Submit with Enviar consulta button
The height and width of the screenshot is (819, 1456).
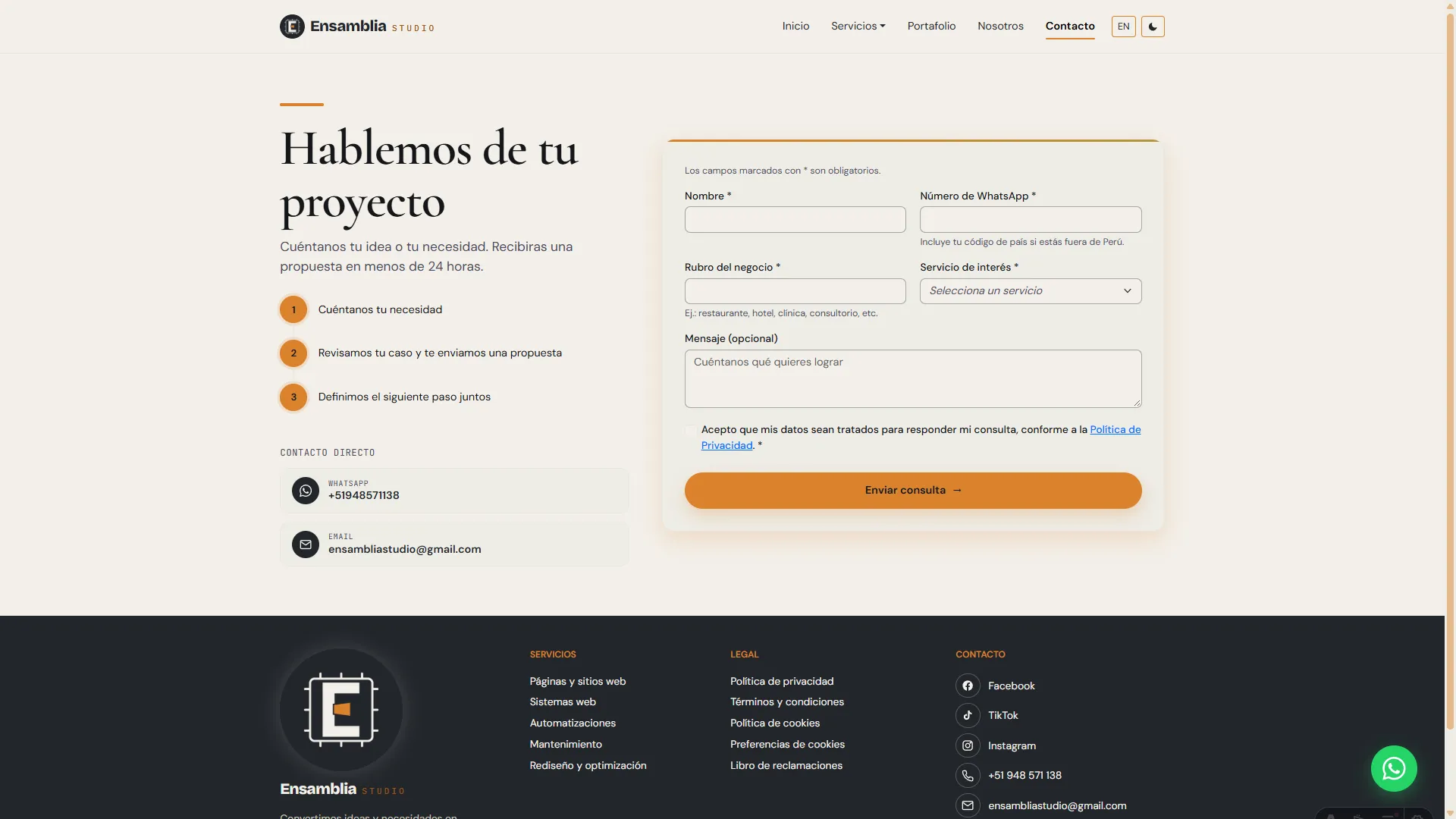(913, 491)
